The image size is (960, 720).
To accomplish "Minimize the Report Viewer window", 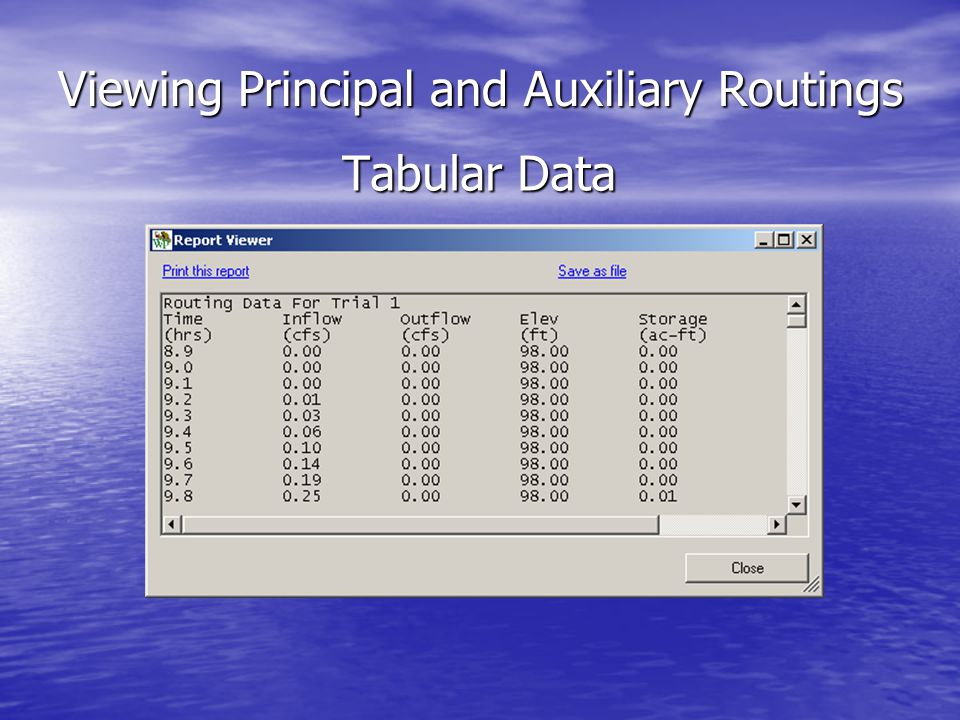I will [763, 240].
